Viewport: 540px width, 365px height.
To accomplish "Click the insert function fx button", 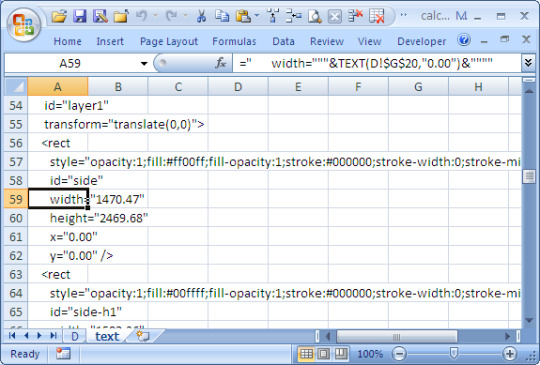I will pyautogui.click(x=220, y=63).
